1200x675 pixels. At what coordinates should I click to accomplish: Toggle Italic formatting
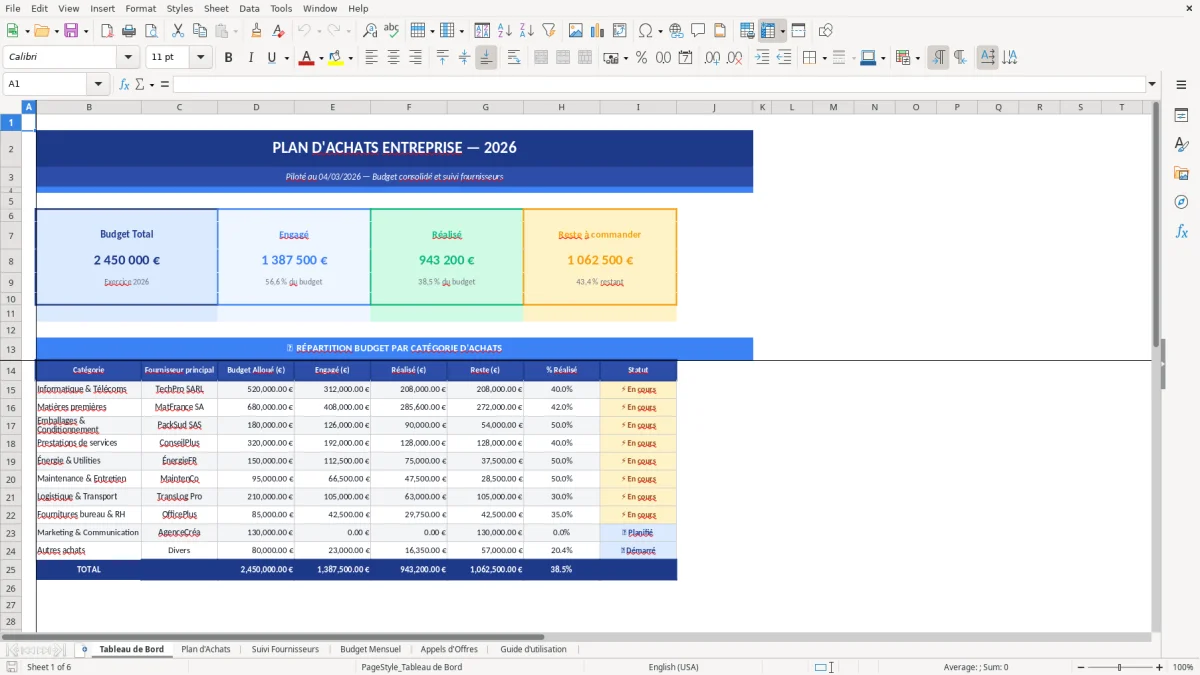click(x=250, y=58)
